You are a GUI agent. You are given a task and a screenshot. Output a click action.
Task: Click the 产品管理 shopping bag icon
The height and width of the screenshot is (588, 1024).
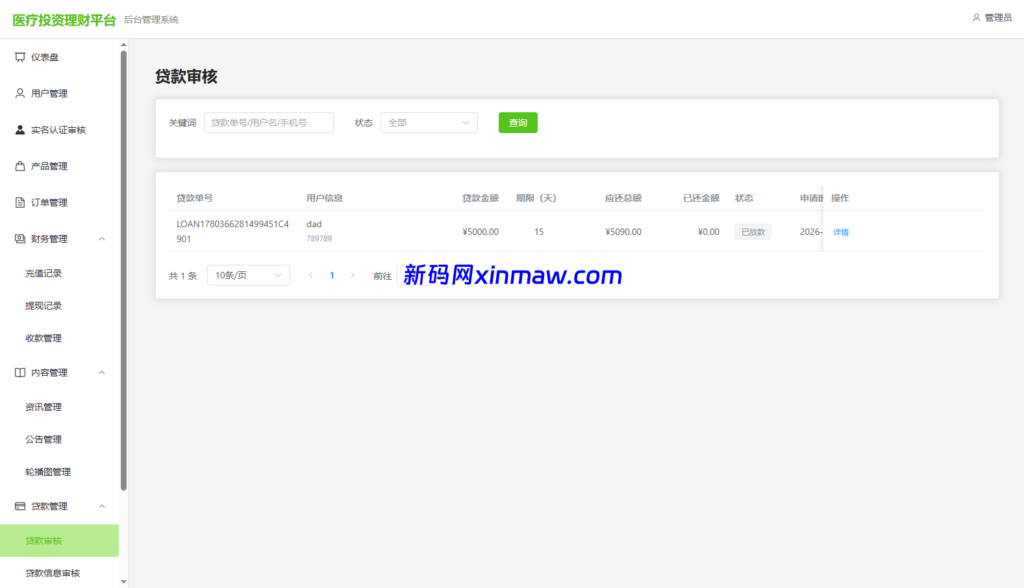point(20,166)
